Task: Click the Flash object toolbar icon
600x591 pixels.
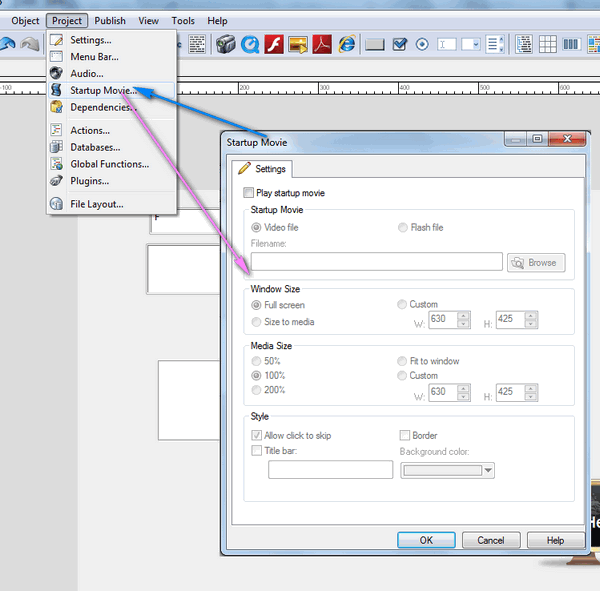Action: [274, 44]
